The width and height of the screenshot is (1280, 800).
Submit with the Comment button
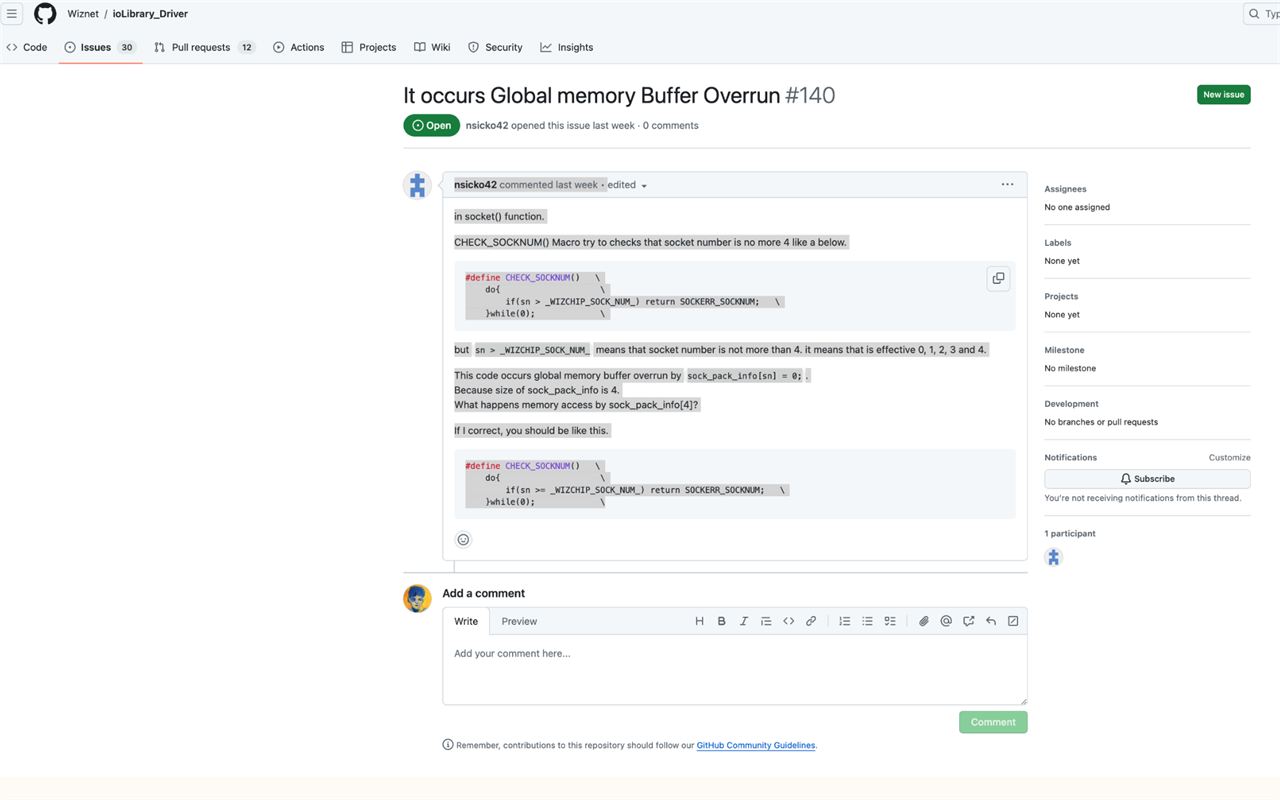993,722
